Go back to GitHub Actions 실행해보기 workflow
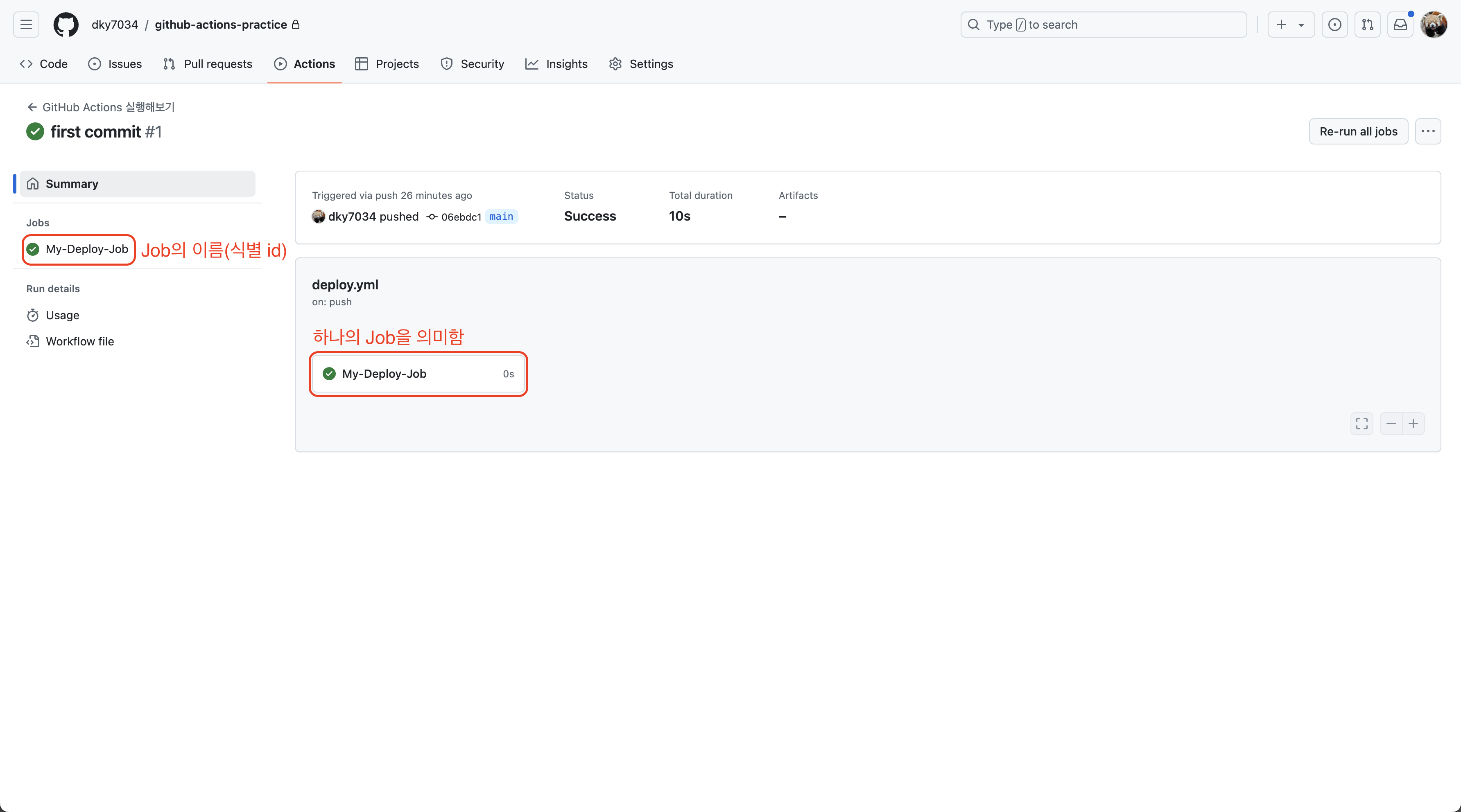The width and height of the screenshot is (1461, 812). click(101, 107)
